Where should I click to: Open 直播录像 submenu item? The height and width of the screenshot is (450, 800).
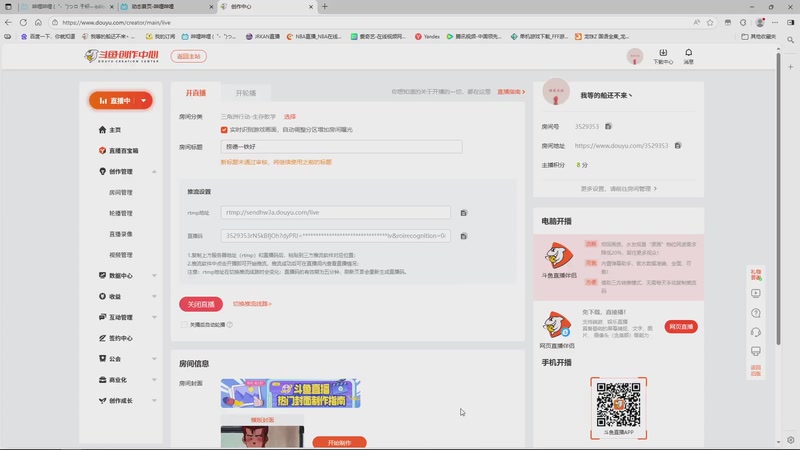click(121, 234)
